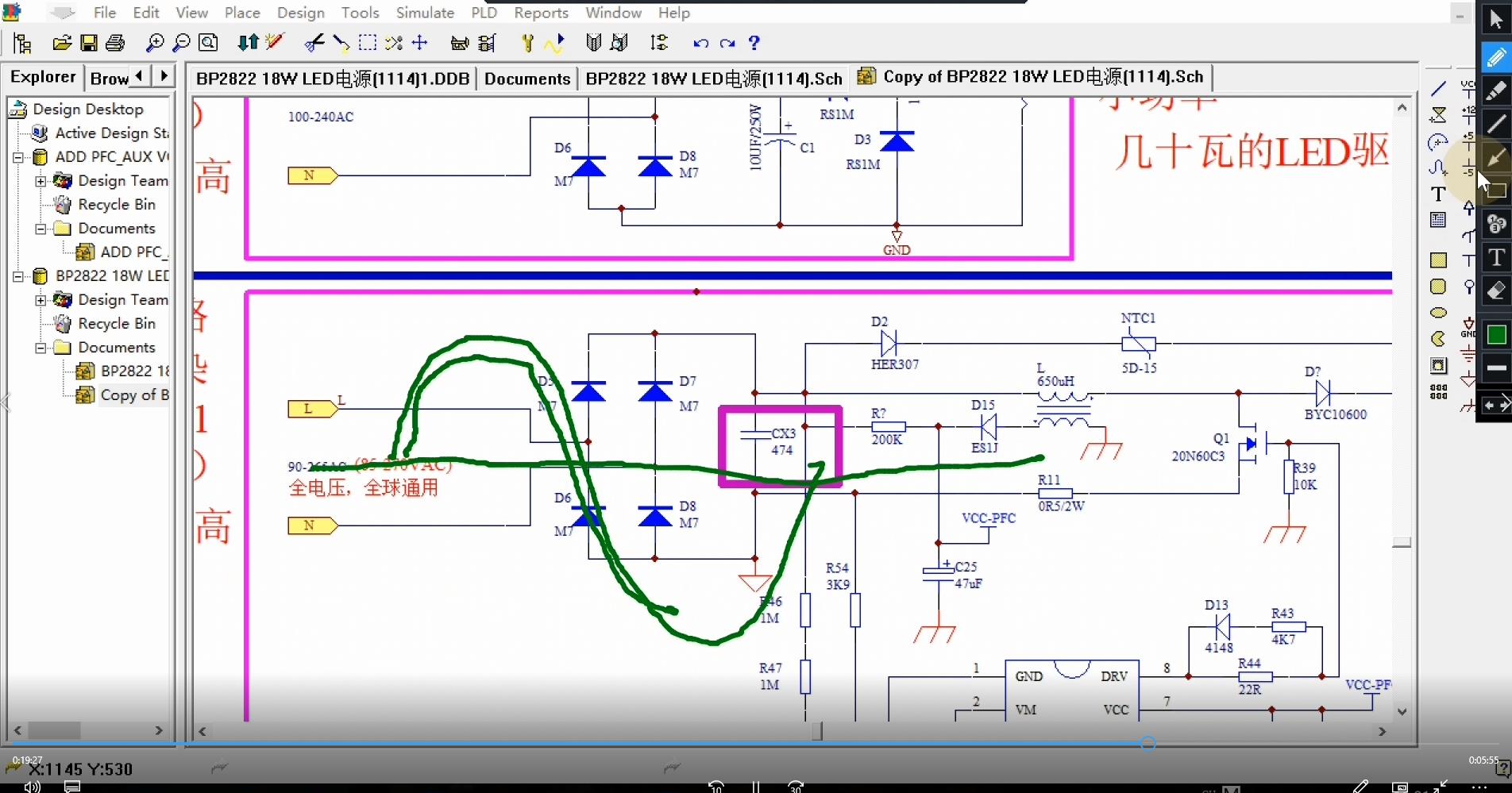Click the video progress bar playhead

click(1148, 743)
